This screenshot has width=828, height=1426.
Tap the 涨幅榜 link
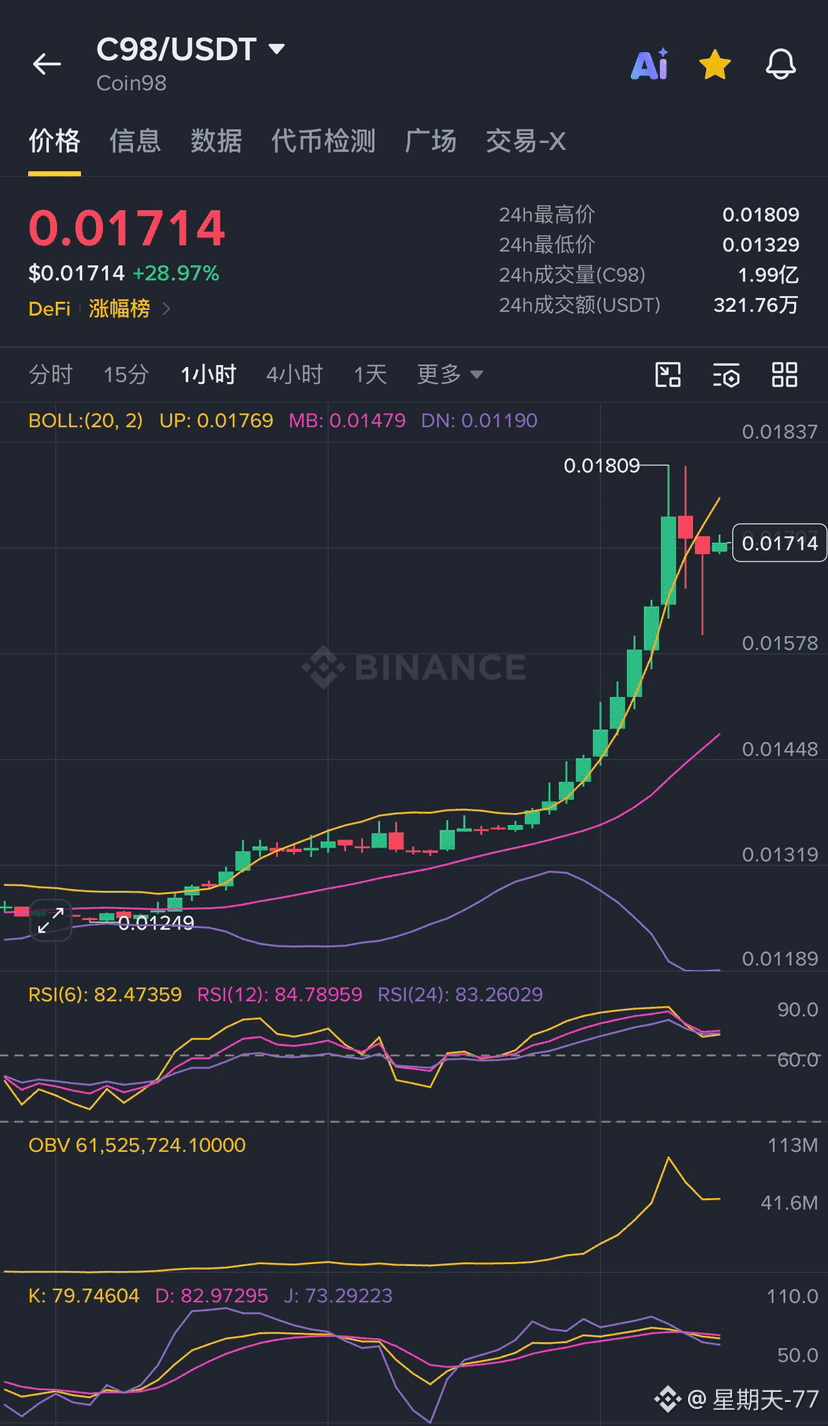pyautogui.click(x=119, y=309)
